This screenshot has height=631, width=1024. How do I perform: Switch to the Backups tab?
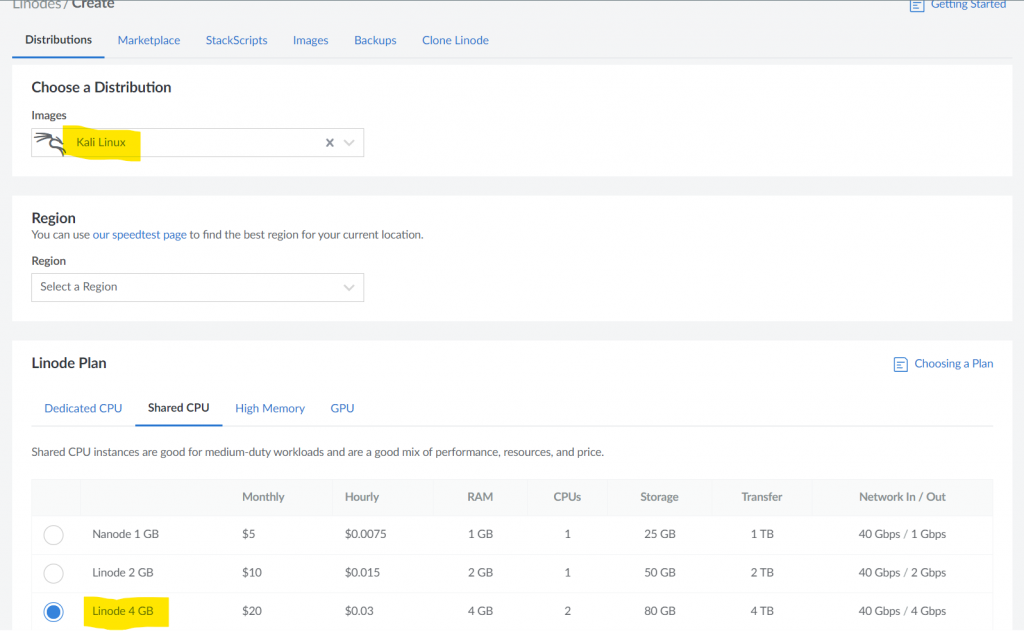coord(375,40)
